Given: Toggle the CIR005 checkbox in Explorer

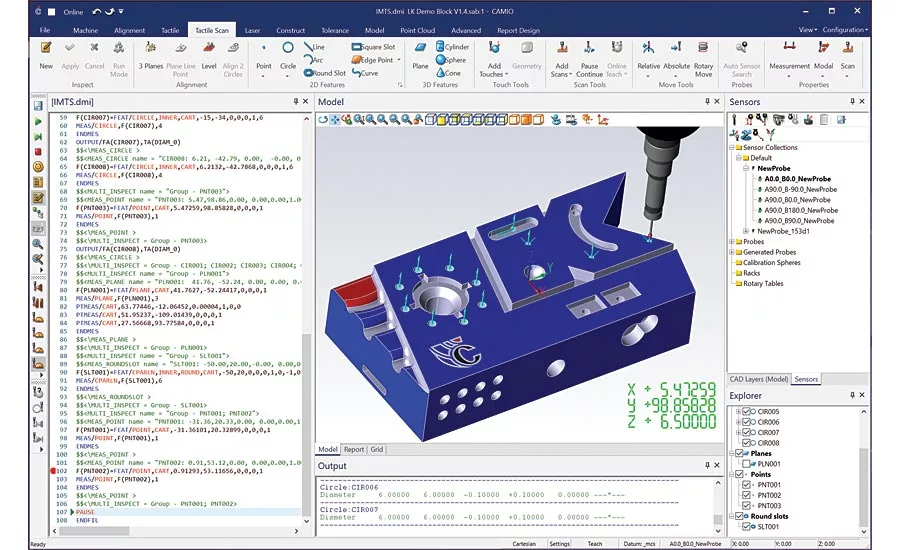Looking at the screenshot, I should (x=746, y=412).
